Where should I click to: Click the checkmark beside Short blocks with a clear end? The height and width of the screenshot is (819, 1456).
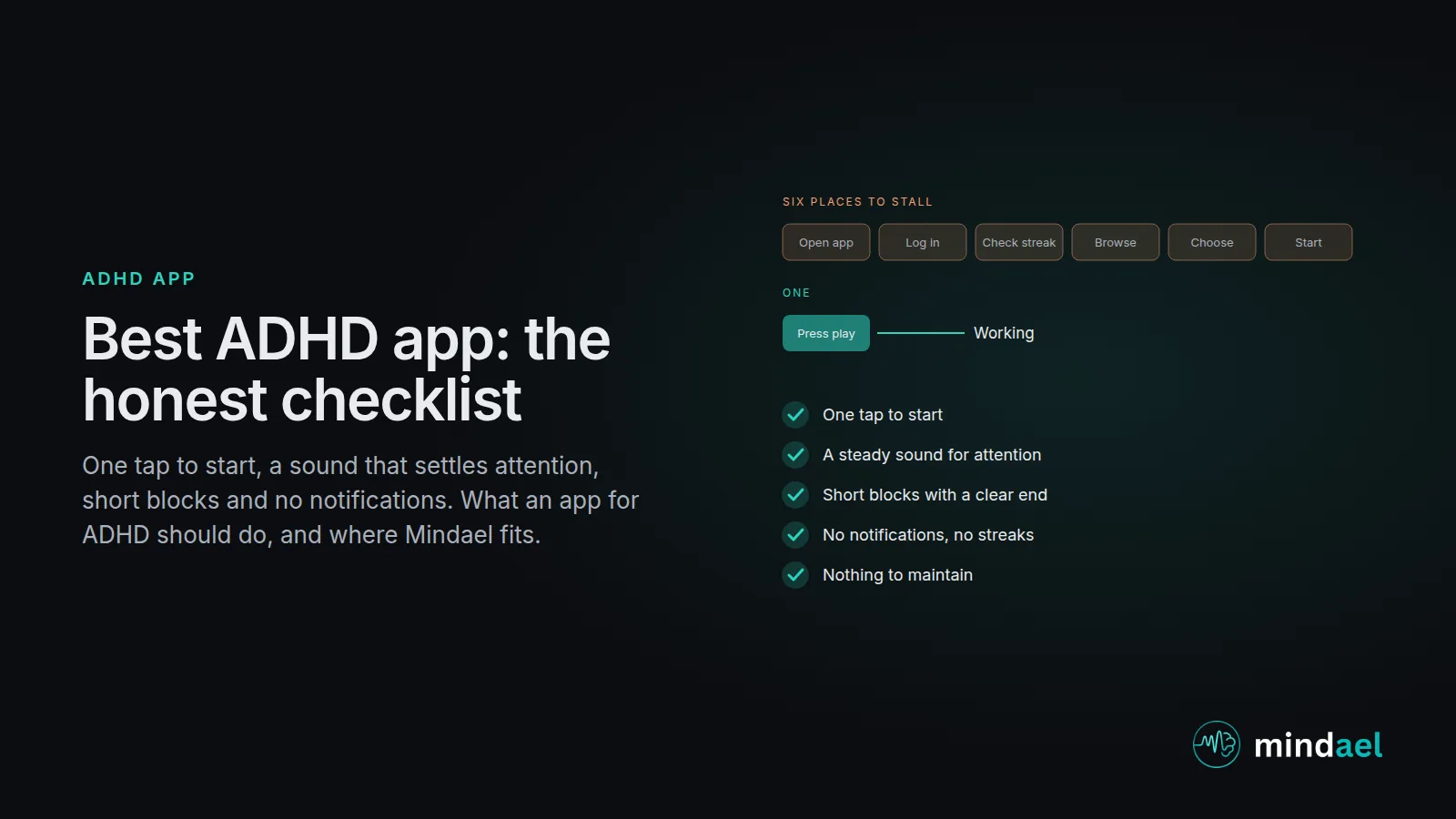tap(795, 495)
